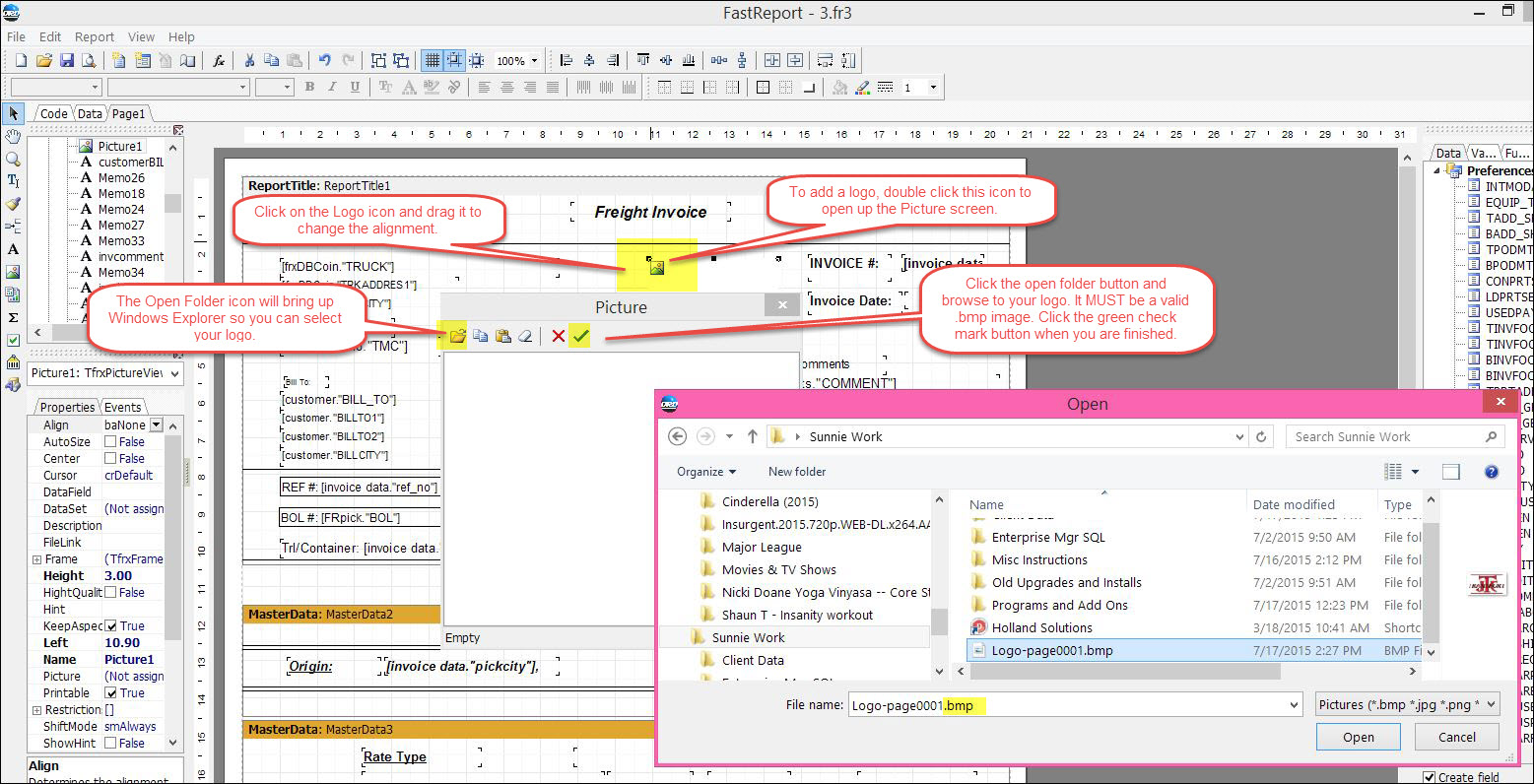Toggle Show Grid in the main toolbar
This screenshot has width=1534, height=784.
coord(432,60)
